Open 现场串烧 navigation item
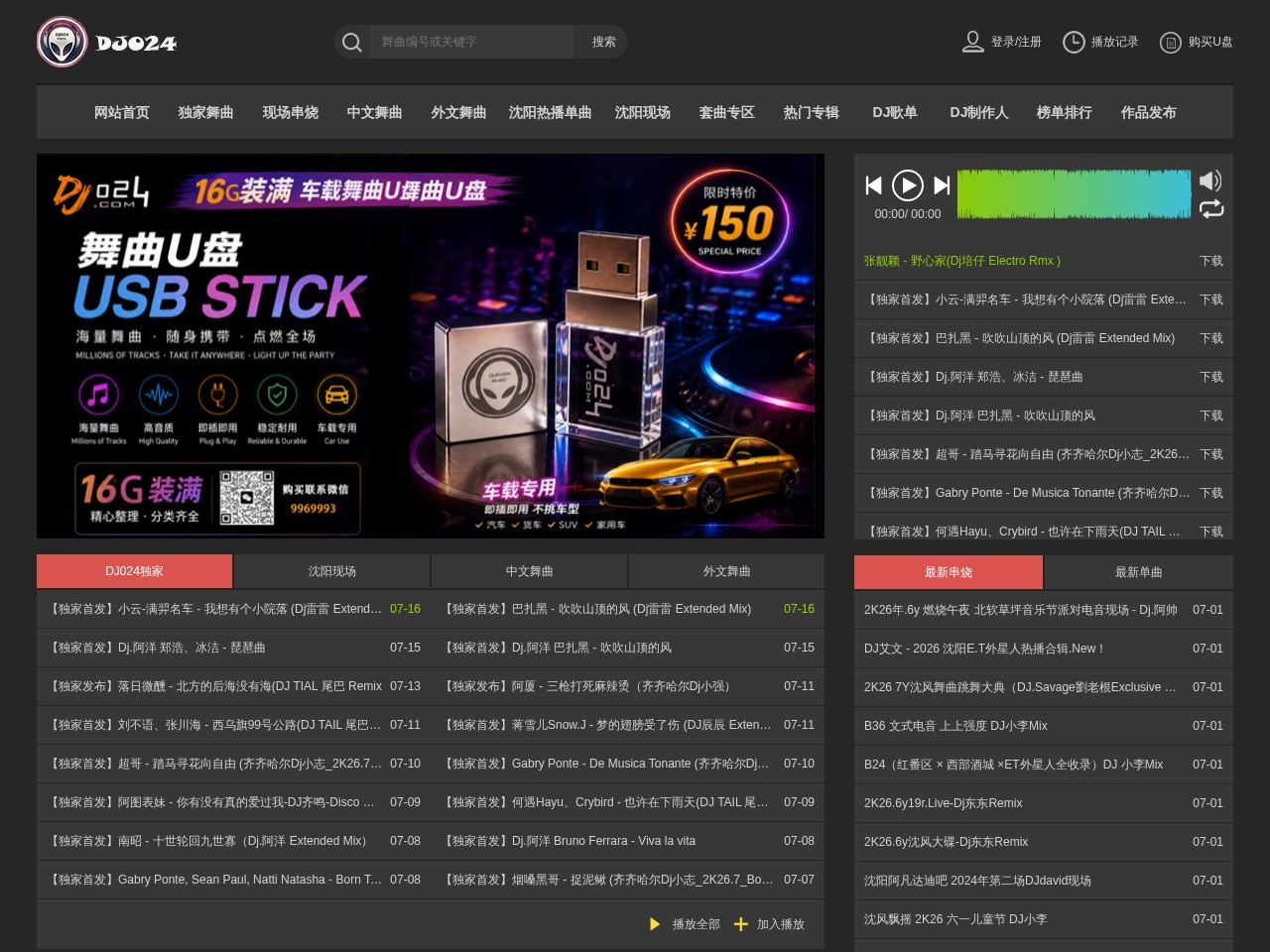 291,112
